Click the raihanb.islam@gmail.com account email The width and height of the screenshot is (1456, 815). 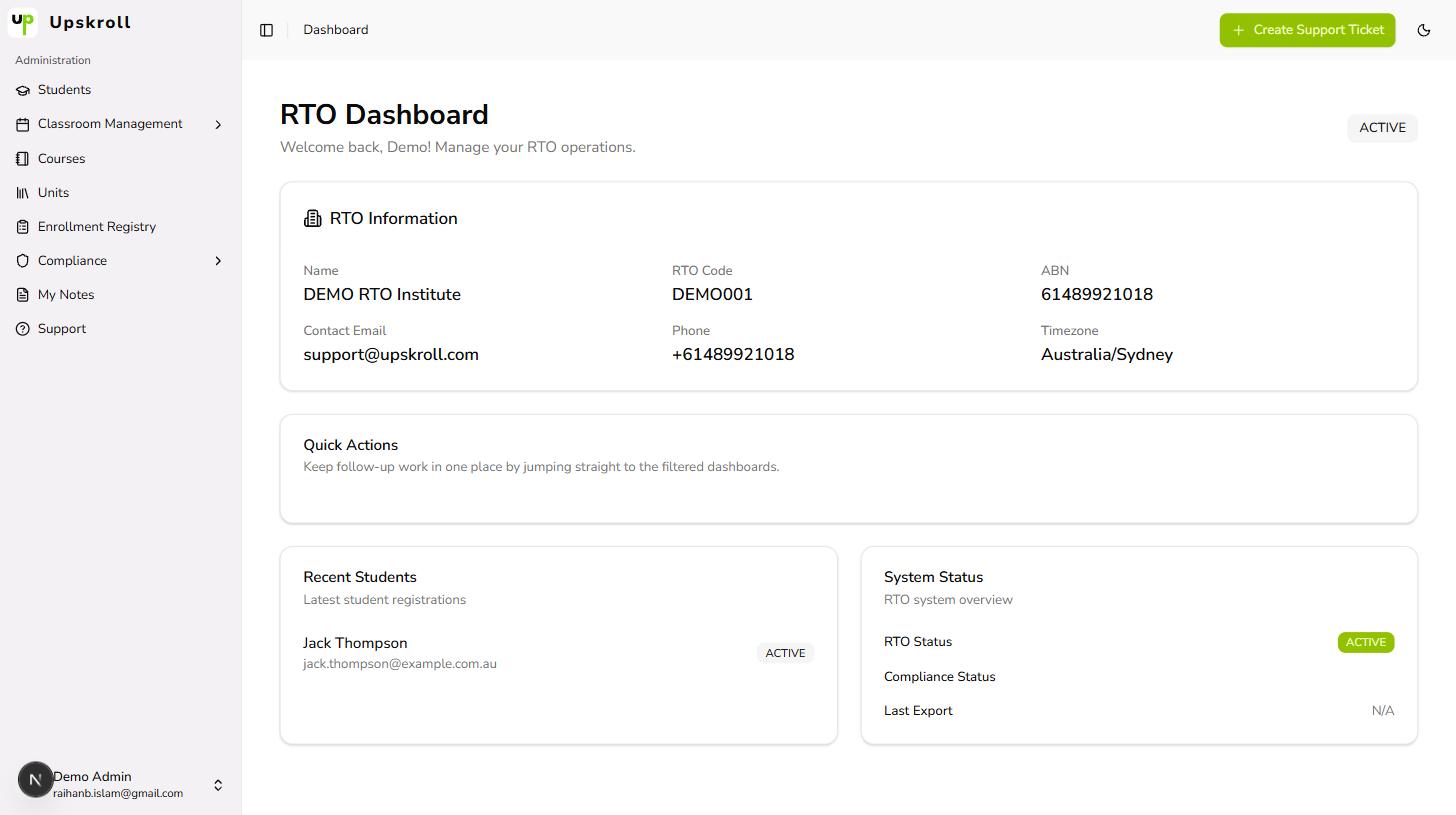[118, 793]
